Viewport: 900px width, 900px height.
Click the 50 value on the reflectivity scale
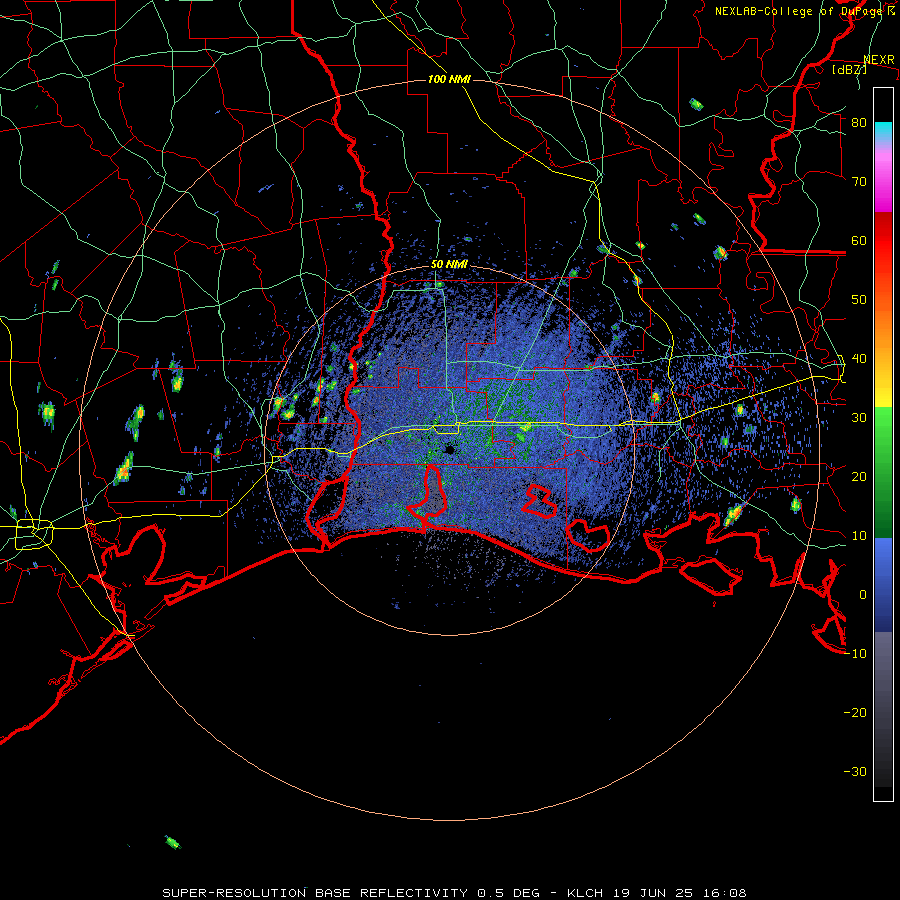[x=859, y=300]
